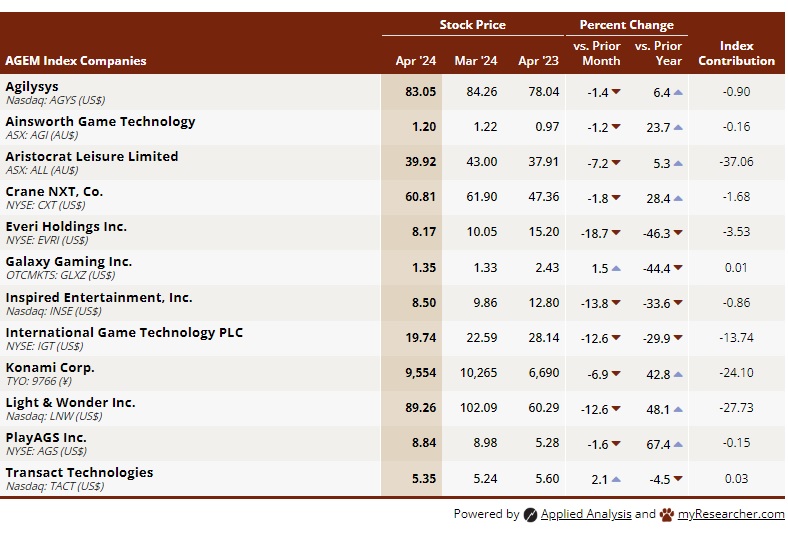The width and height of the screenshot is (788, 538).
Task: Click up arrow beside Galaxy Gaming 1.5
Action: [x=616, y=268]
